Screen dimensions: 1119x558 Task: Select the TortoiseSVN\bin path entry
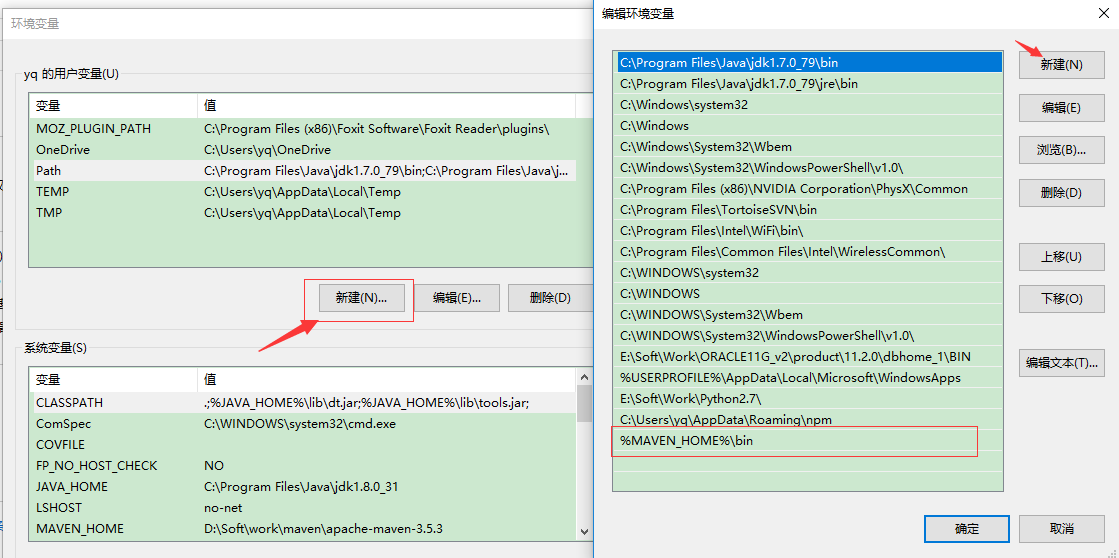[809, 210]
